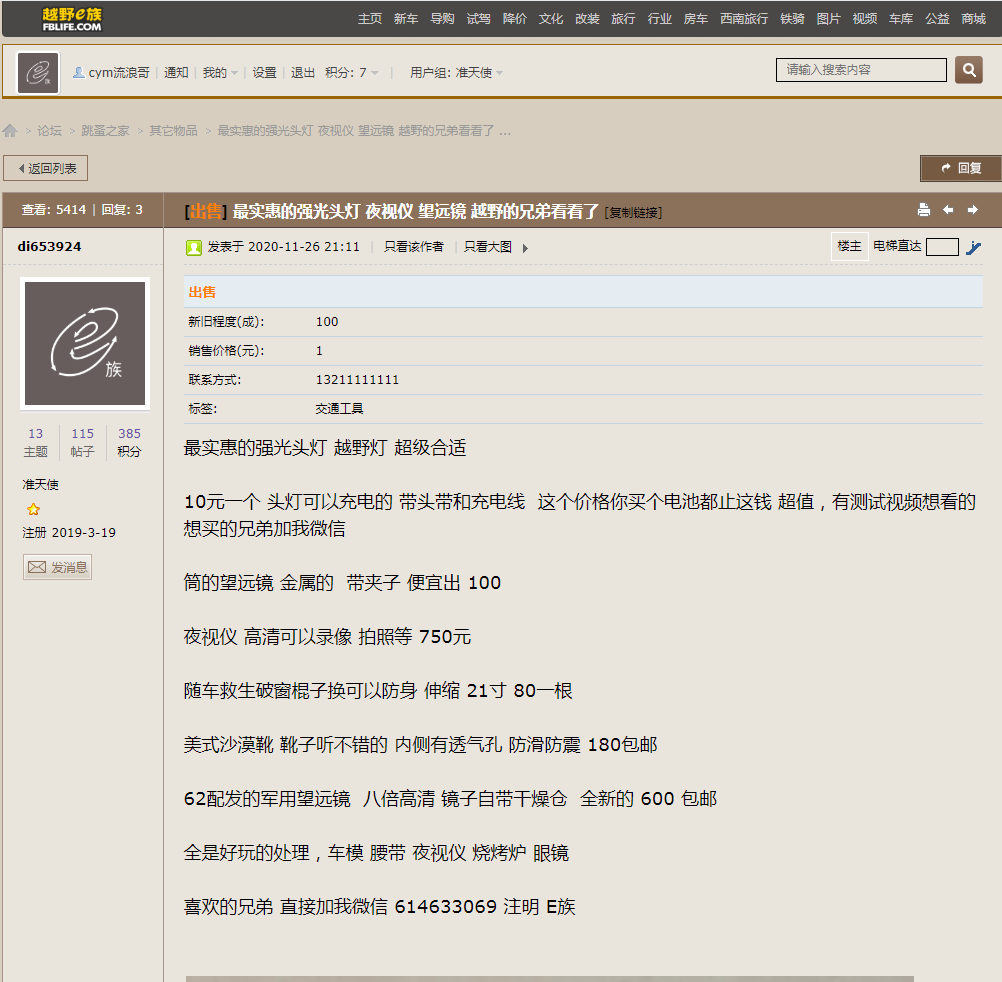Open the 只看大图 expander arrow

point(523,246)
